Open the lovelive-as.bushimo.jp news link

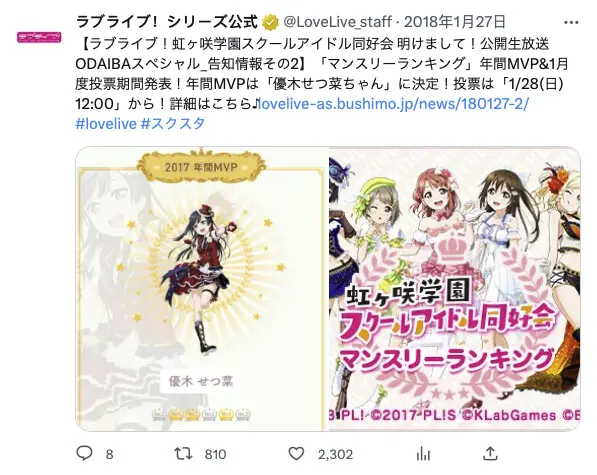(393, 104)
